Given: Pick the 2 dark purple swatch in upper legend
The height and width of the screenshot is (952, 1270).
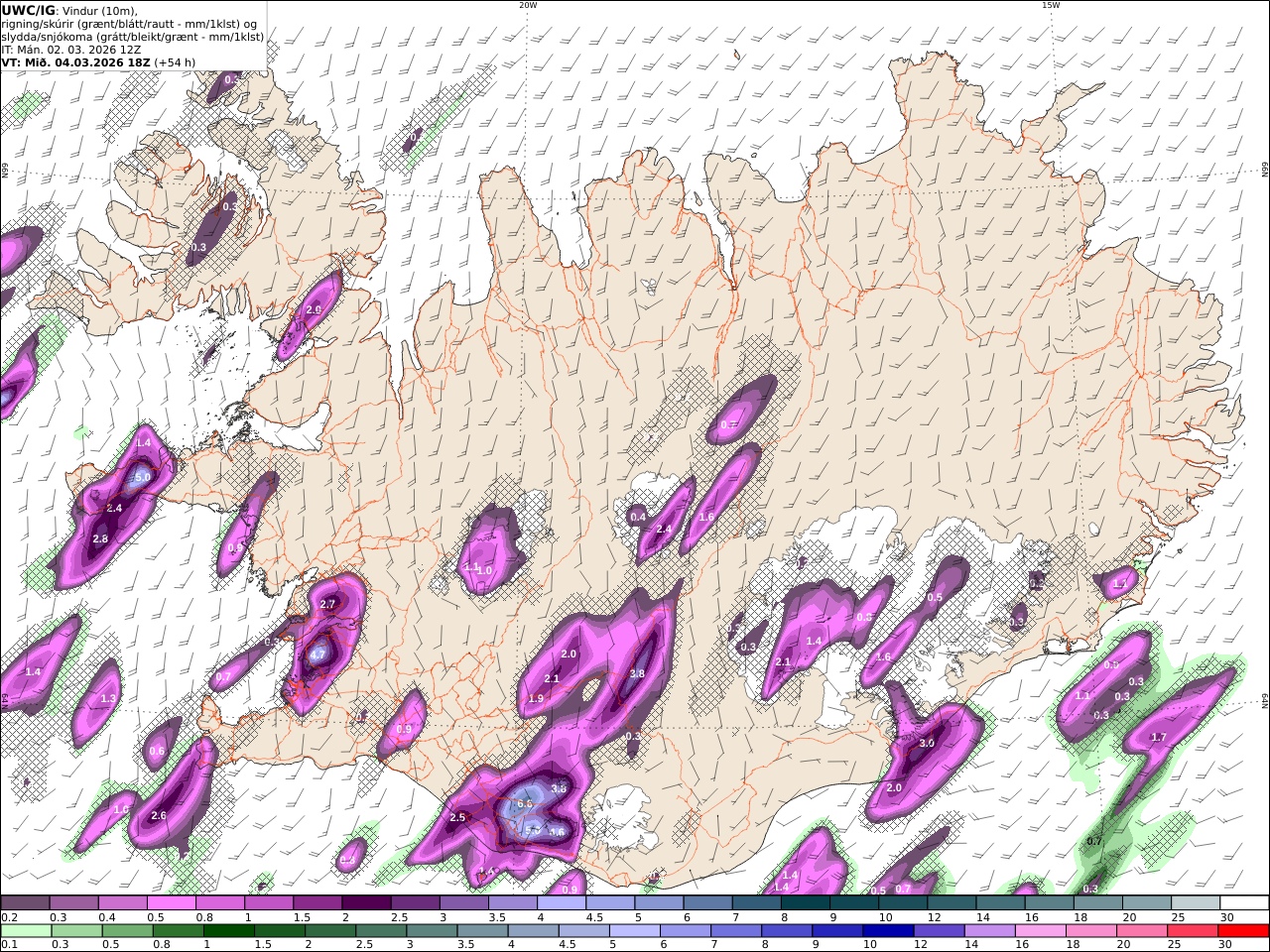Looking at the screenshot, I should click(366, 903).
